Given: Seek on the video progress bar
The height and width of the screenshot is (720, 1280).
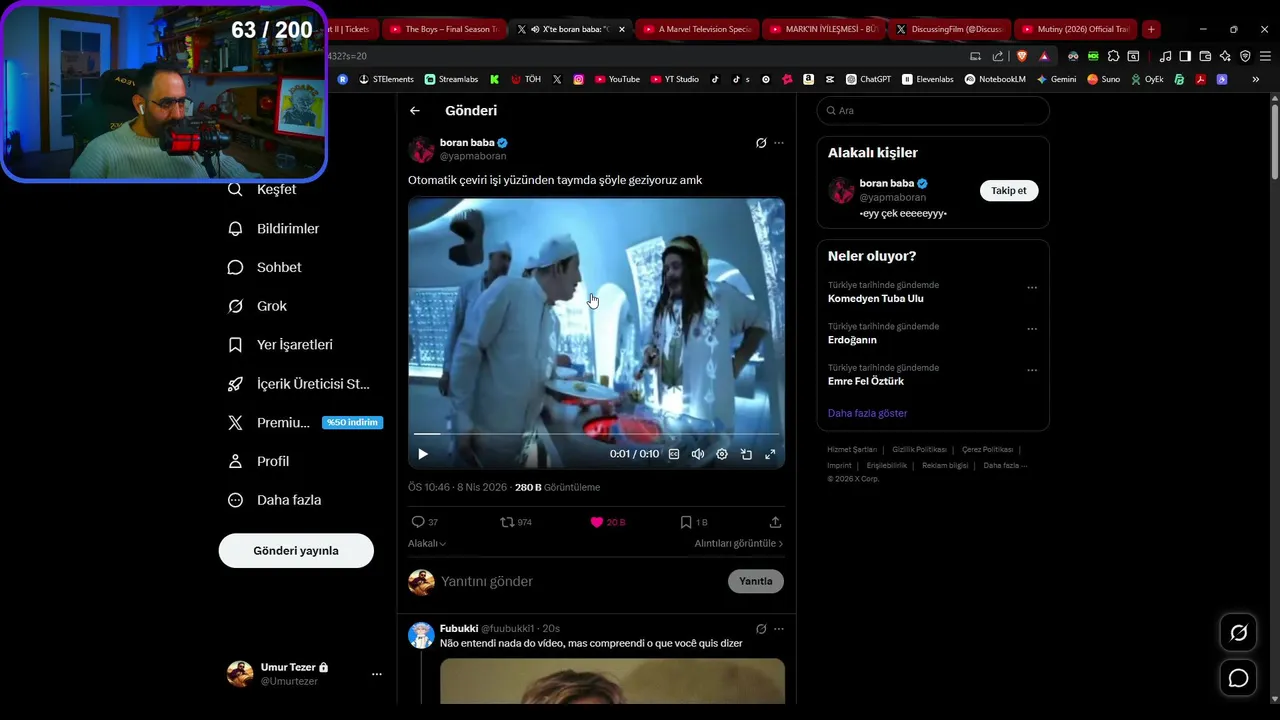Looking at the screenshot, I should (x=596, y=434).
